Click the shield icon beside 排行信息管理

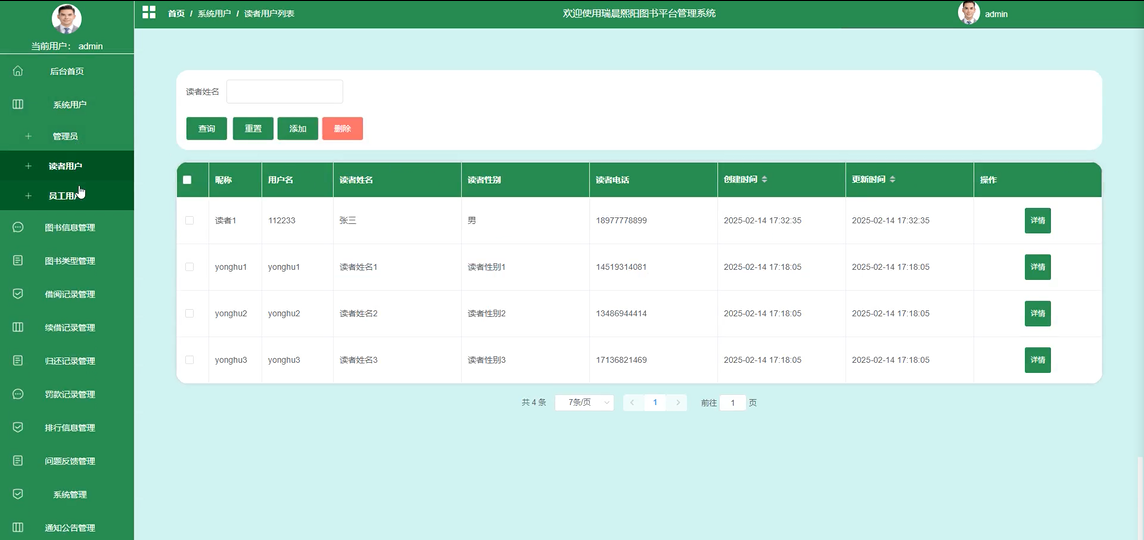18,428
